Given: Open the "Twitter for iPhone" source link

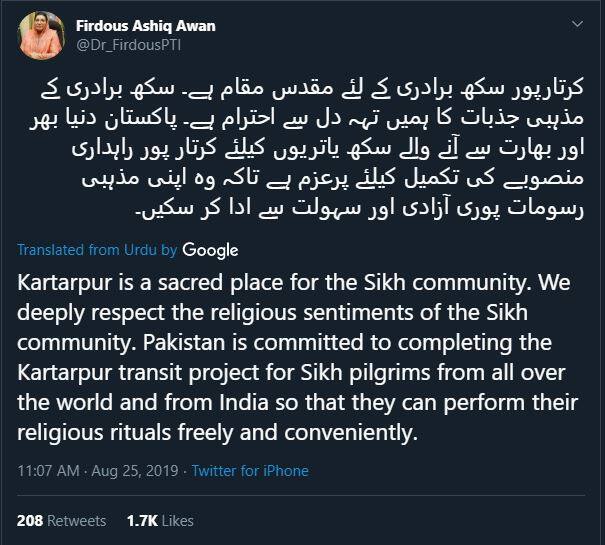Looking at the screenshot, I should tap(250, 470).
